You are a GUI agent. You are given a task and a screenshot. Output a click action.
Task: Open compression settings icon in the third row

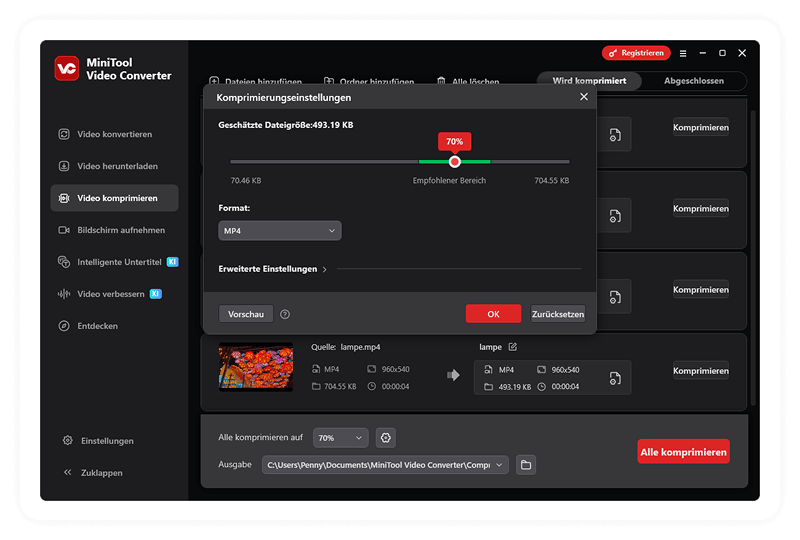(615, 297)
